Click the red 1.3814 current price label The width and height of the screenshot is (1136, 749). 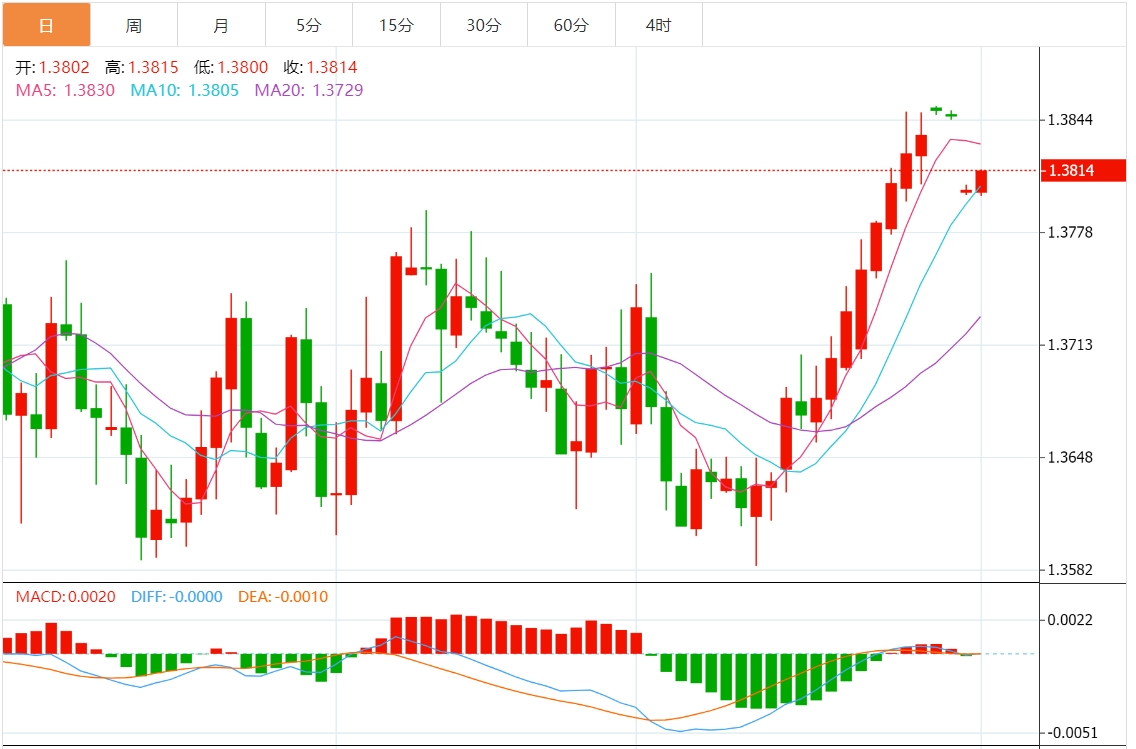coord(1083,170)
